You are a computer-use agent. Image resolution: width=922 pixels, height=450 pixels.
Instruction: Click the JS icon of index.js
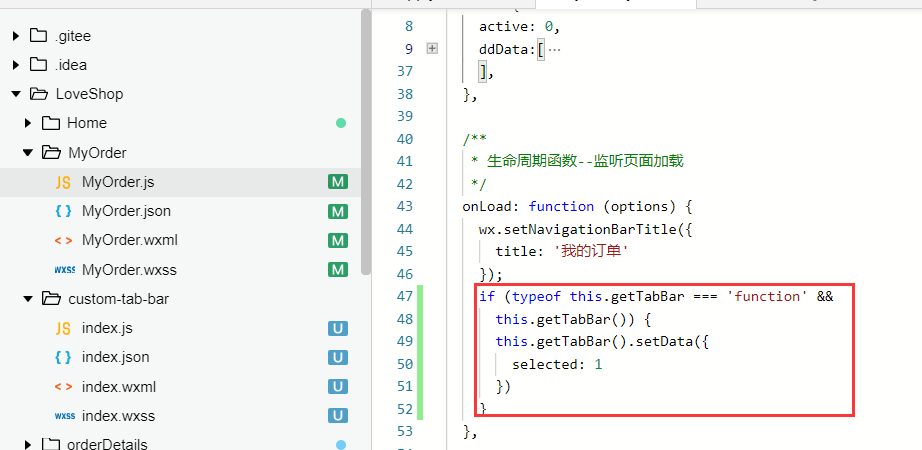click(63, 329)
